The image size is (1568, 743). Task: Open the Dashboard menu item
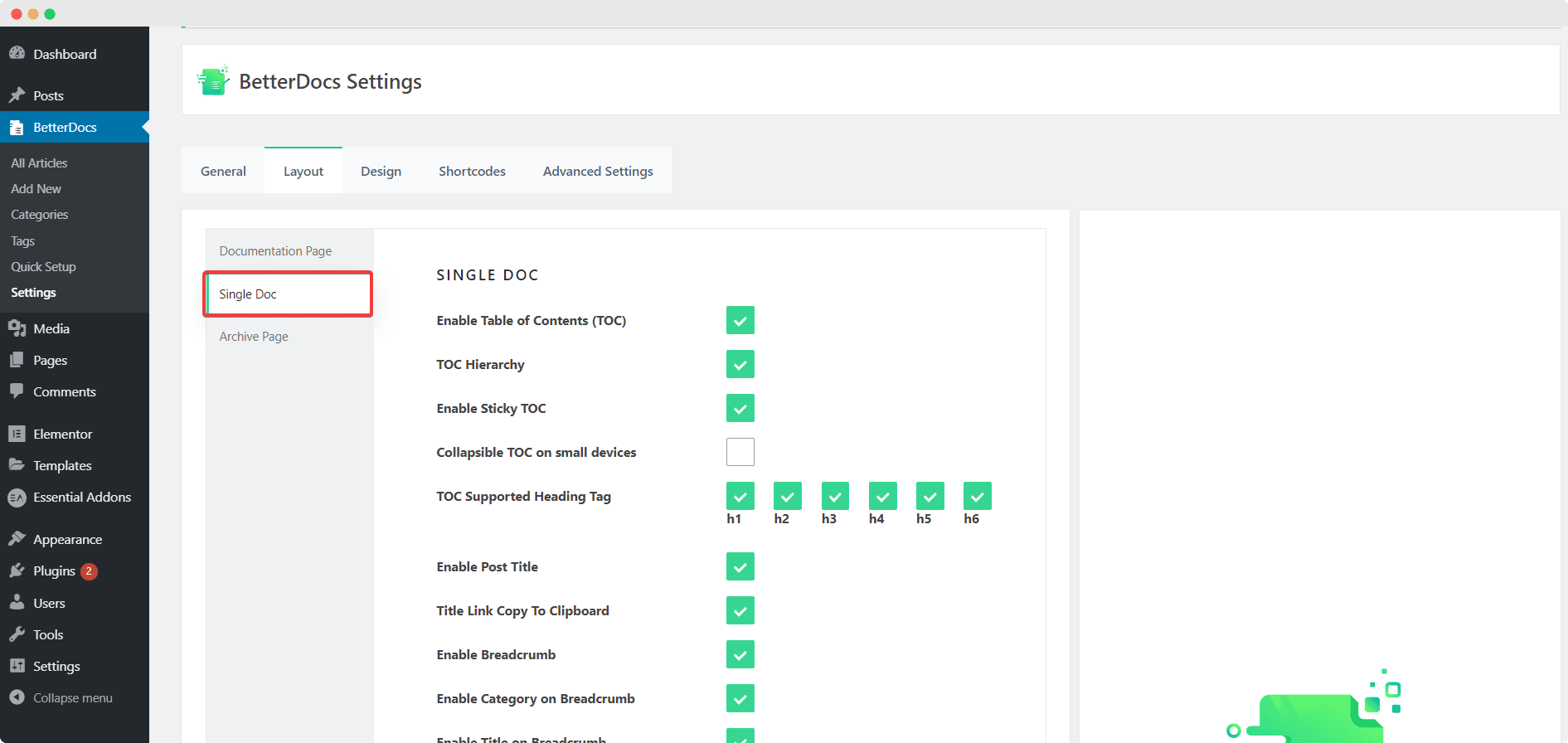tap(65, 54)
